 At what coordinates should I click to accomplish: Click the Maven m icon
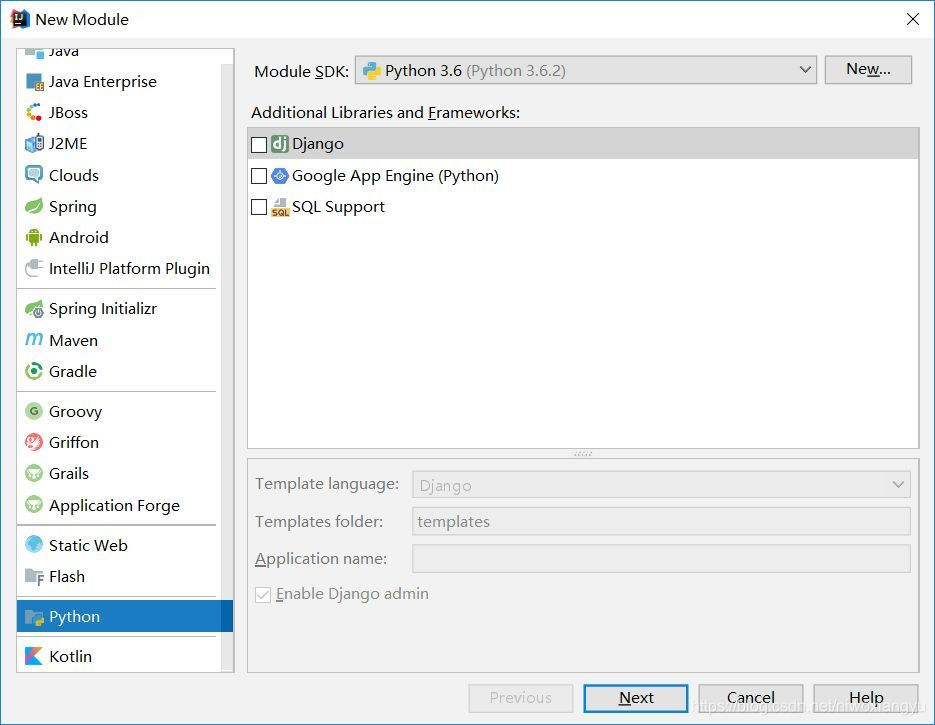click(34, 340)
